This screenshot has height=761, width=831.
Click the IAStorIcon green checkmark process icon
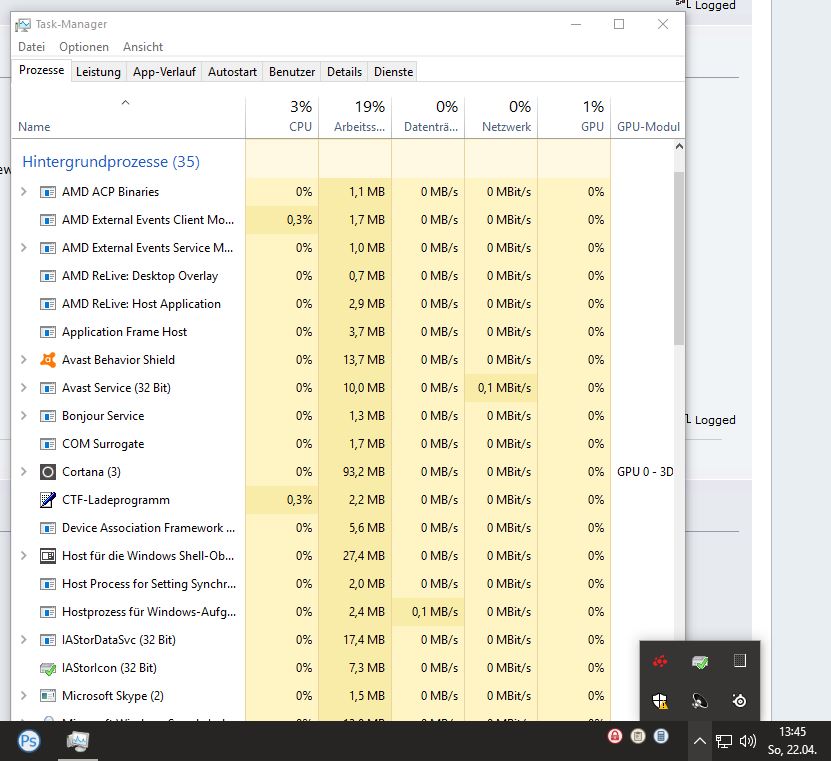pyautogui.click(x=48, y=668)
